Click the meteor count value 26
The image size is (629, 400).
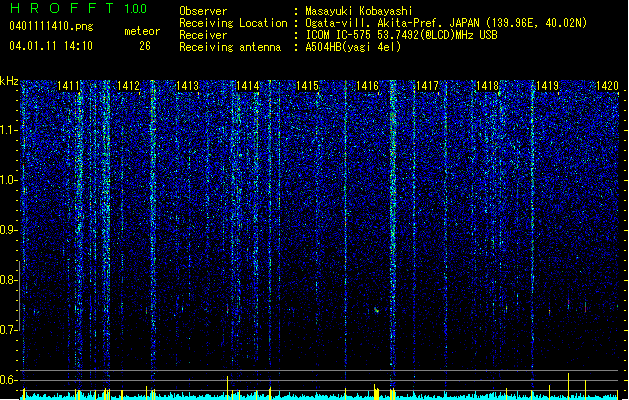pyautogui.click(x=145, y=46)
